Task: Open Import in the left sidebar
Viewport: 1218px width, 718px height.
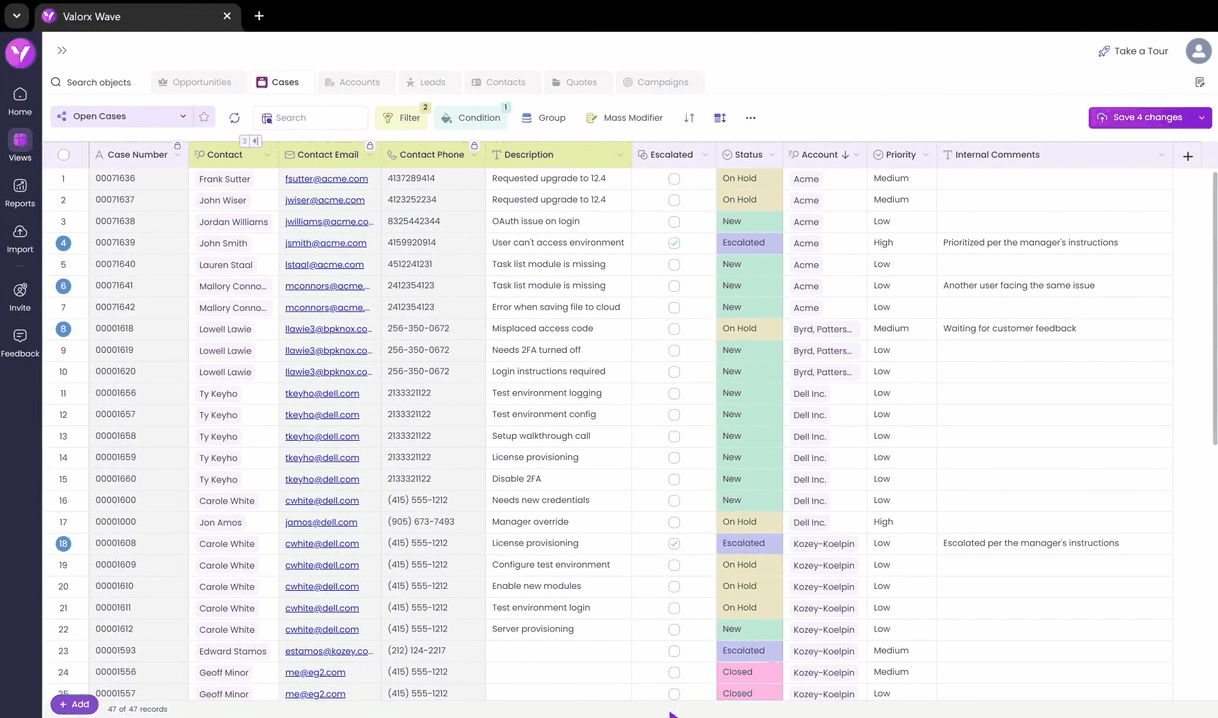Action: (x=20, y=238)
